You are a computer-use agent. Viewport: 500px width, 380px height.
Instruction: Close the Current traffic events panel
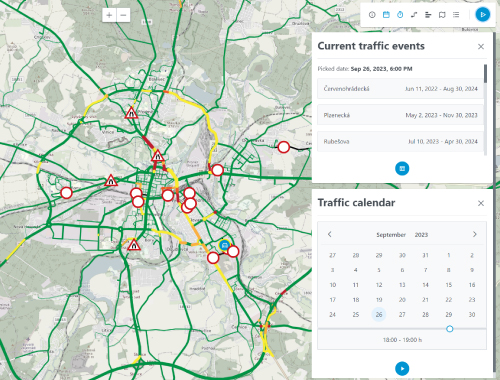click(x=481, y=46)
